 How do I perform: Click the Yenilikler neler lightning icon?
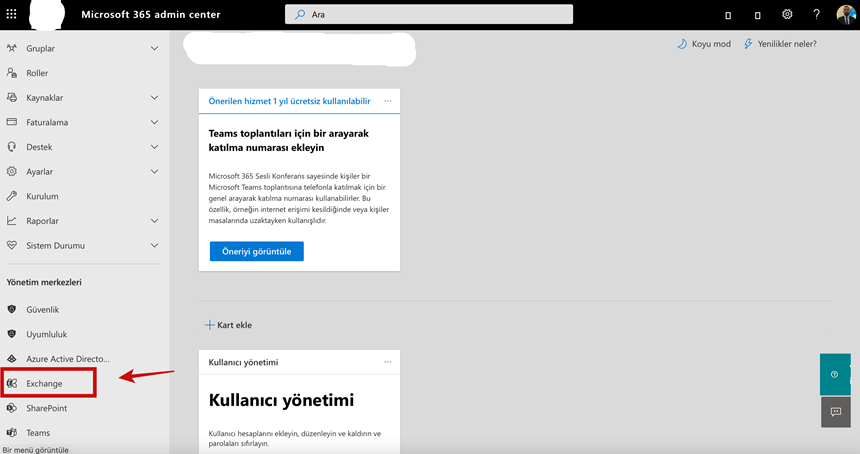pyautogui.click(x=748, y=44)
